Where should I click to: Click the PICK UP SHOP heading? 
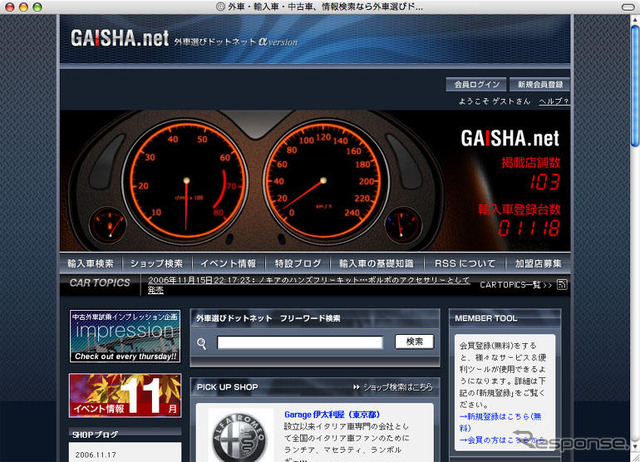click(227, 387)
